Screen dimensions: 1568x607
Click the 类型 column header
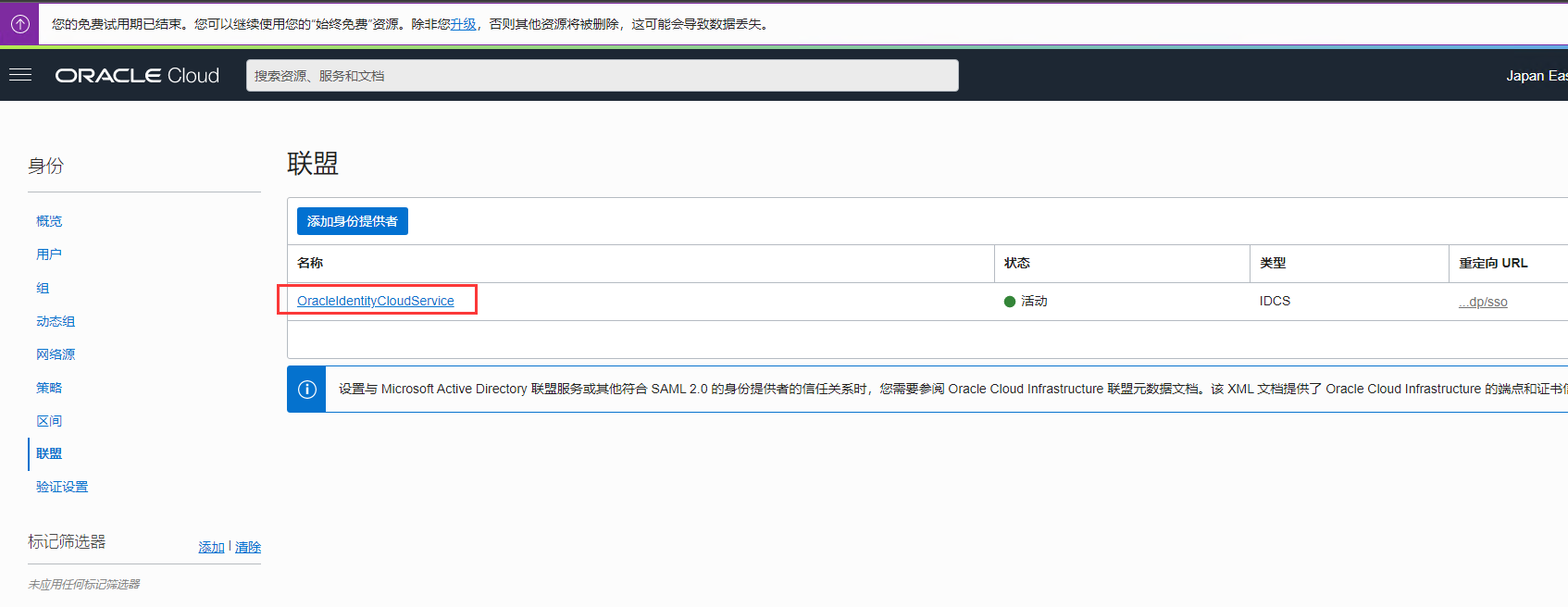point(1273,263)
